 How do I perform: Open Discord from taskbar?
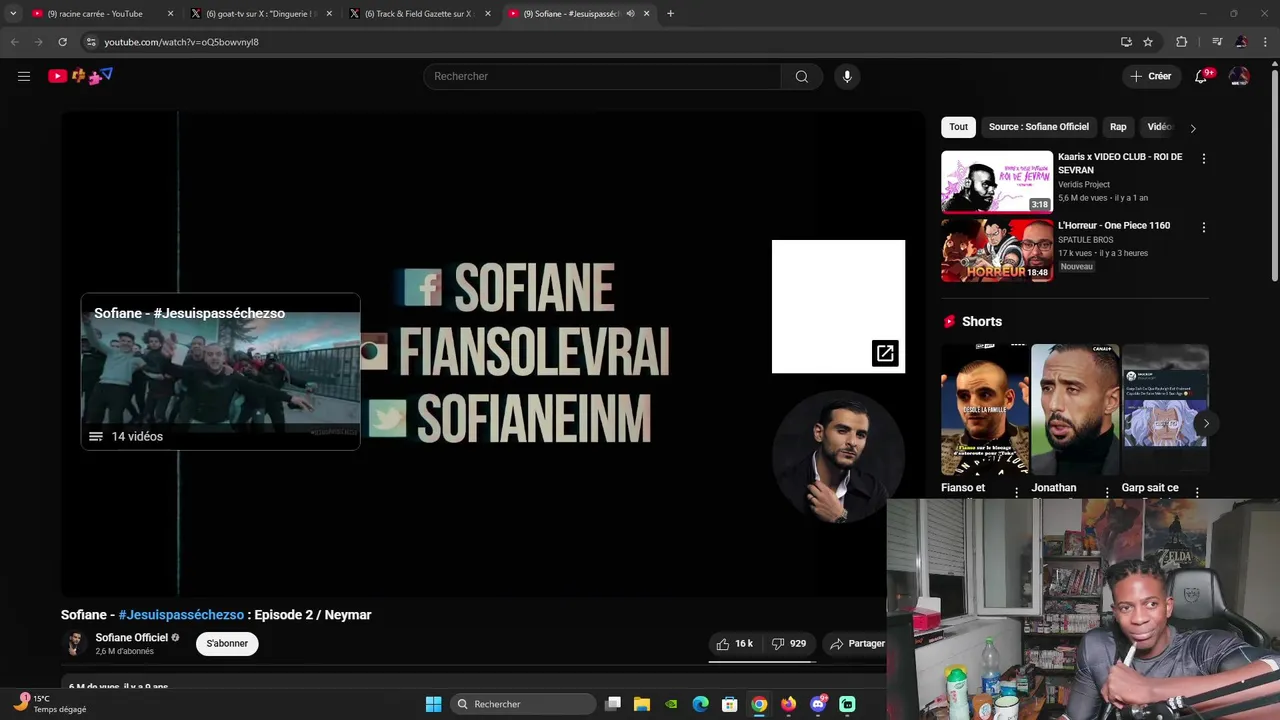pos(818,704)
